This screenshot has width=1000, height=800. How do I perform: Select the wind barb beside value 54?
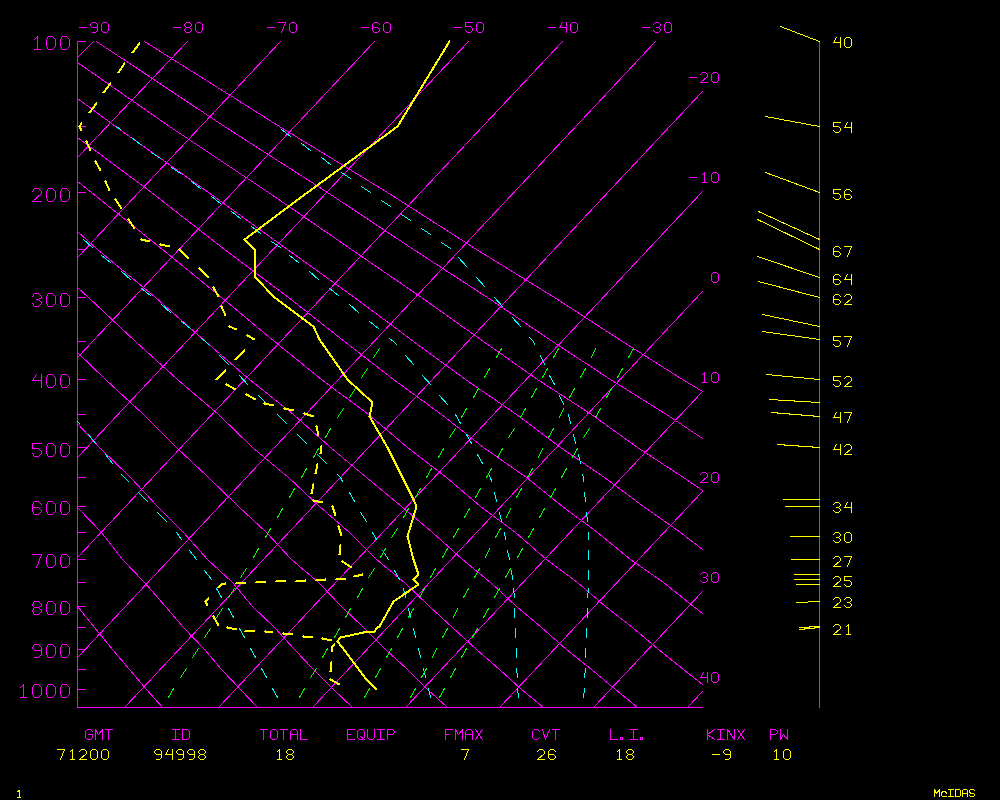[x=792, y=122]
